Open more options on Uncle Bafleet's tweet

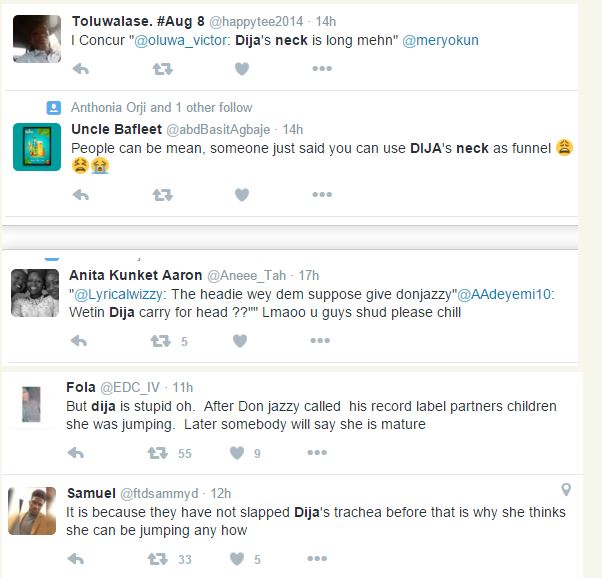pyautogui.click(x=322, y=194)
